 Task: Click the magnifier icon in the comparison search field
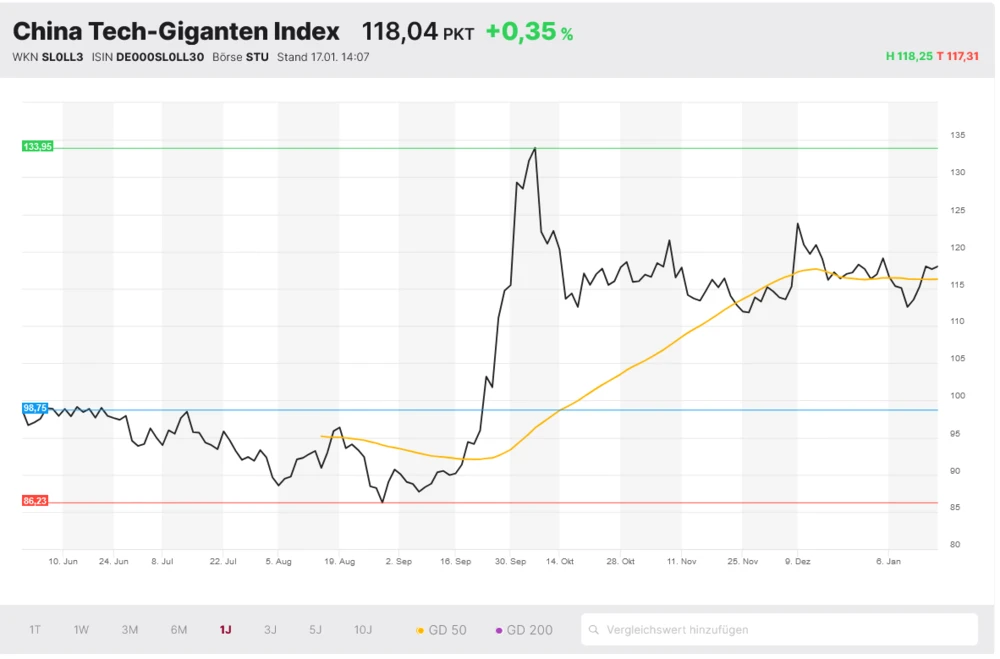tap(594, 629)
